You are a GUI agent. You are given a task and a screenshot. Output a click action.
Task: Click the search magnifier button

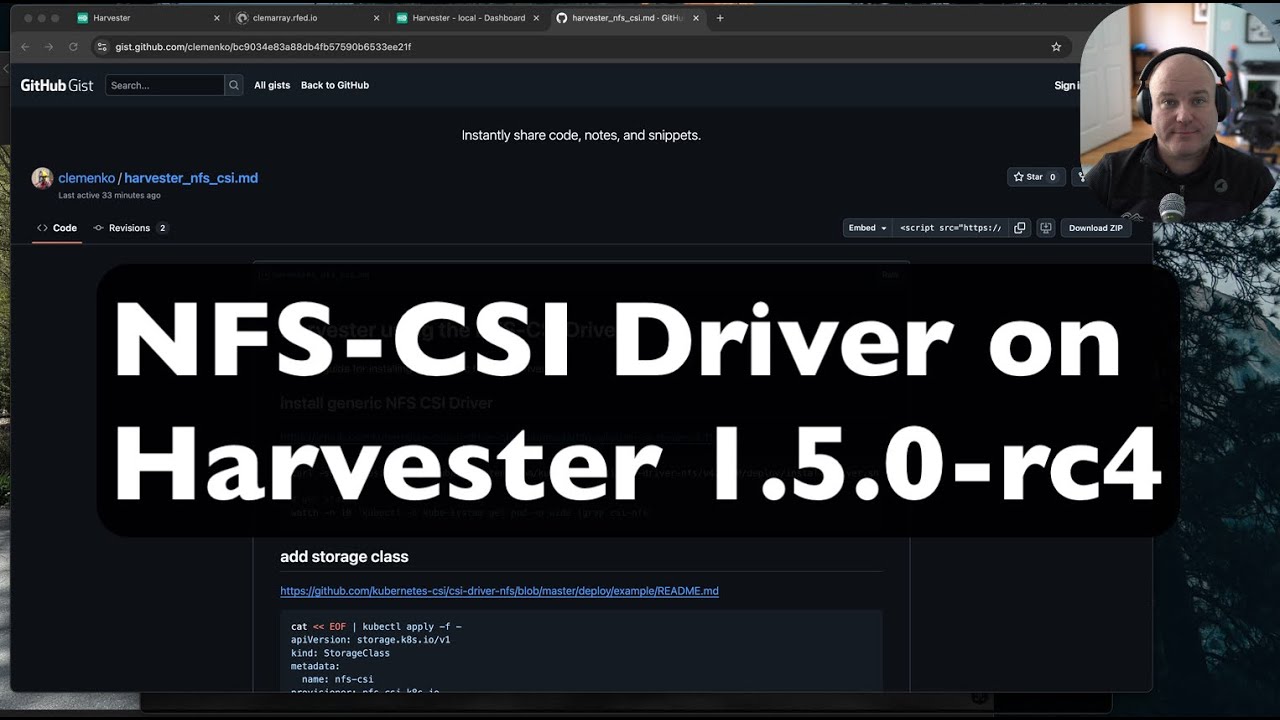coord(234,85)
